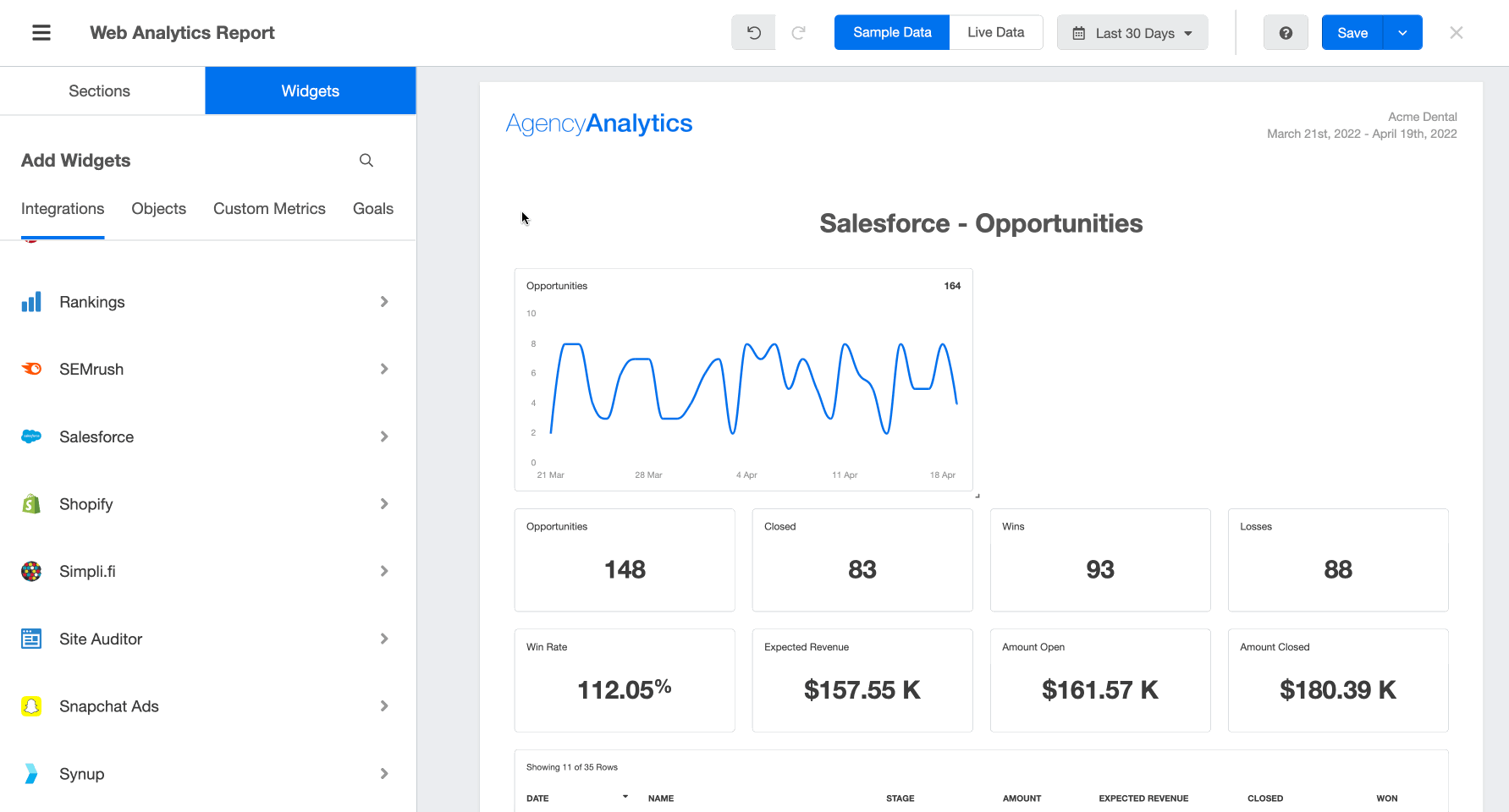The image size is (1509, 812).
Task: Select the Expected Revenue widget
Action: pyautogui.click(x=862, y=680)
